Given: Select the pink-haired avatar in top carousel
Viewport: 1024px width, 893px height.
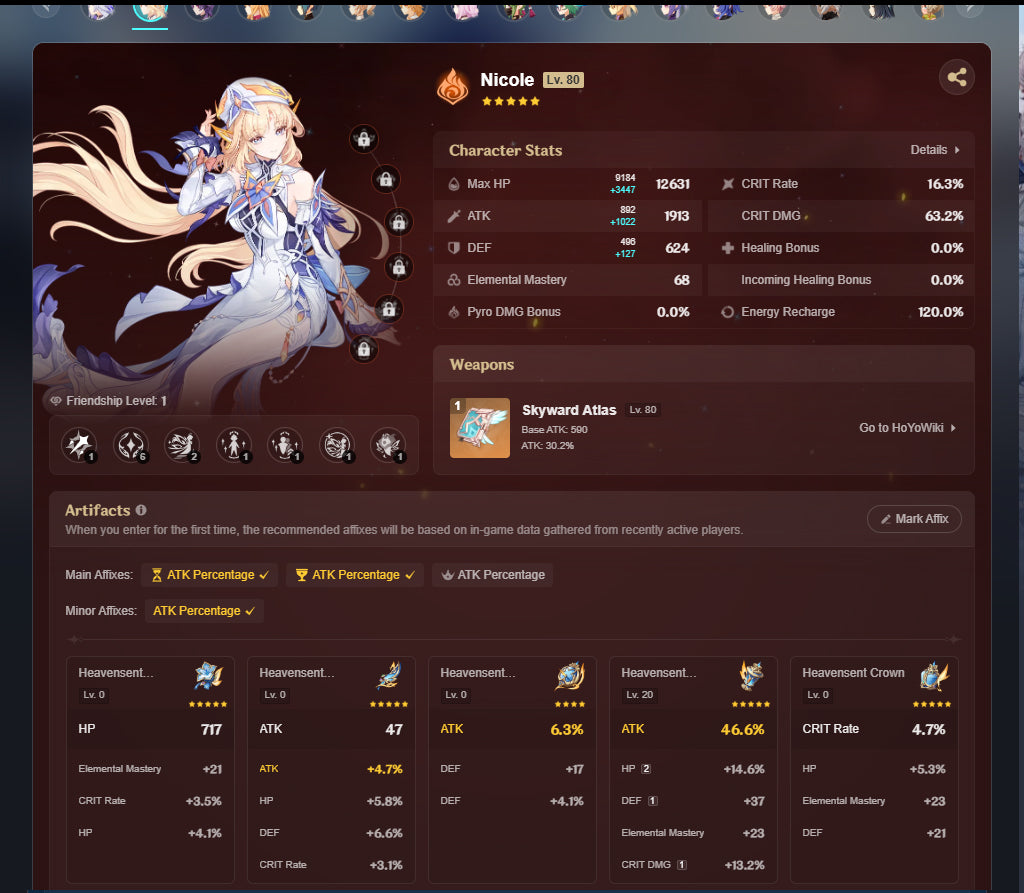Looking at the screenshot, I should coord(462,11).
